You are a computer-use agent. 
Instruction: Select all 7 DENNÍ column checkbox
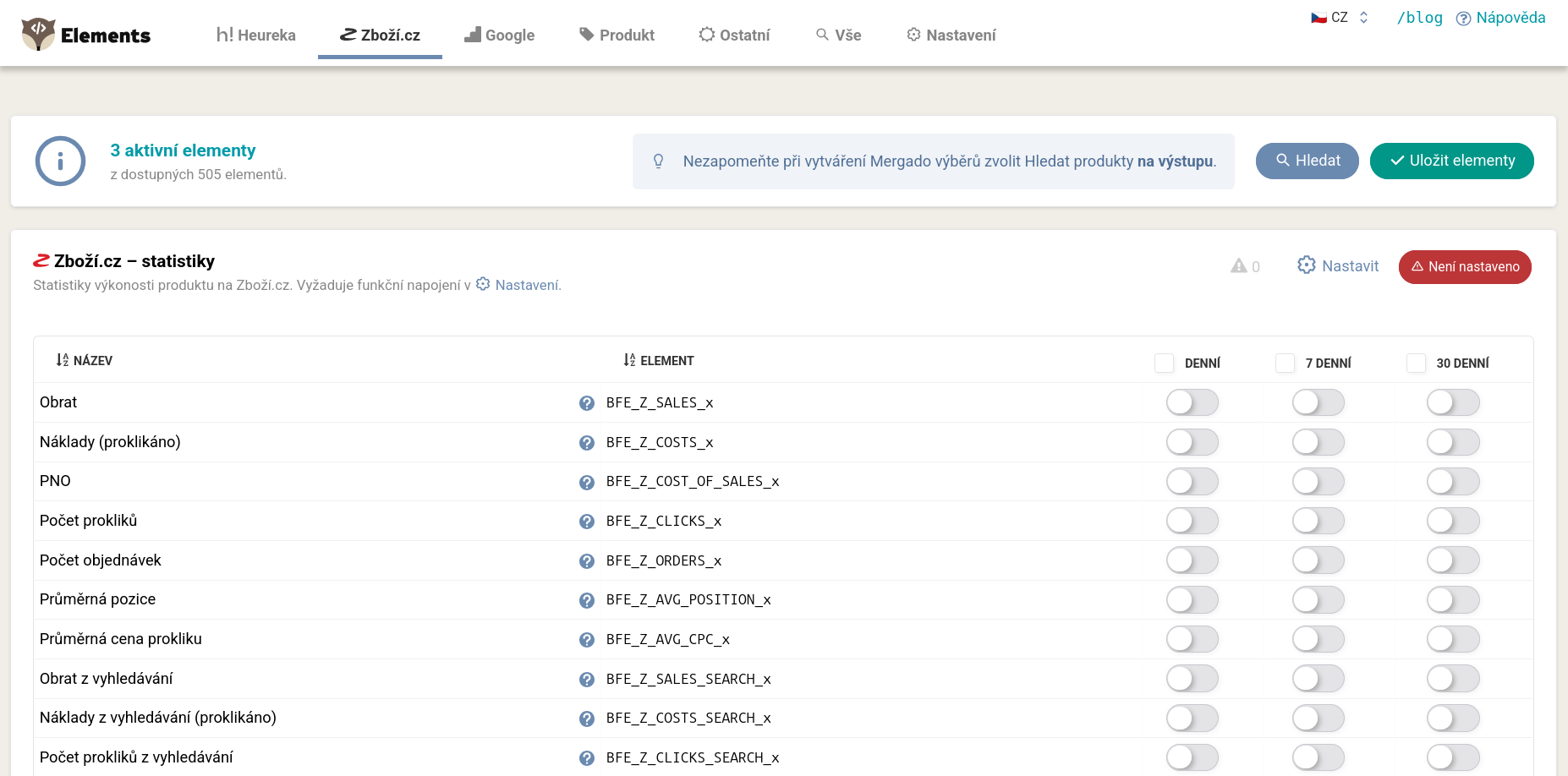(1285, 363)
